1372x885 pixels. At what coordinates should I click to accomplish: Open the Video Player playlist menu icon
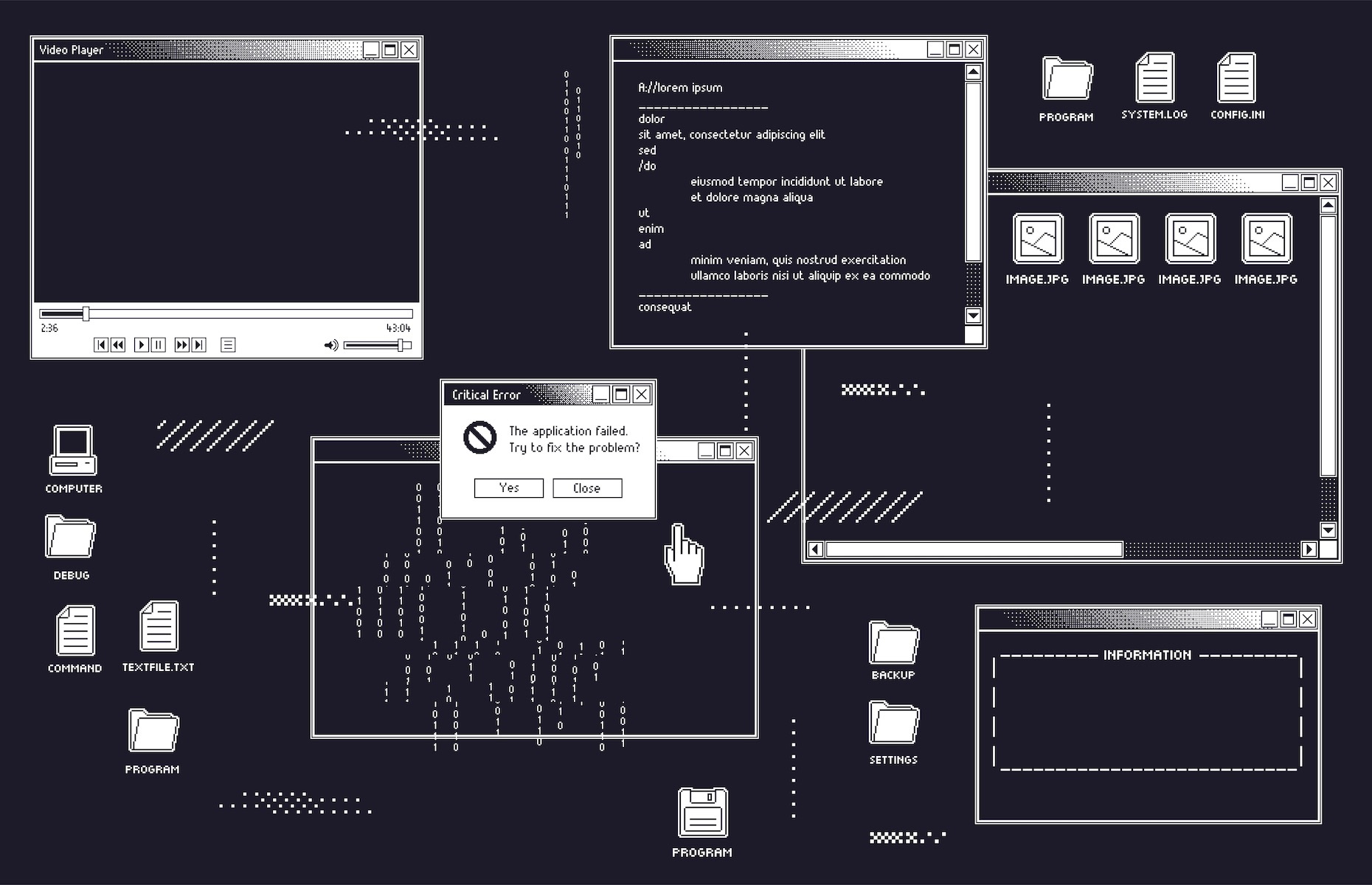[228, 345]
